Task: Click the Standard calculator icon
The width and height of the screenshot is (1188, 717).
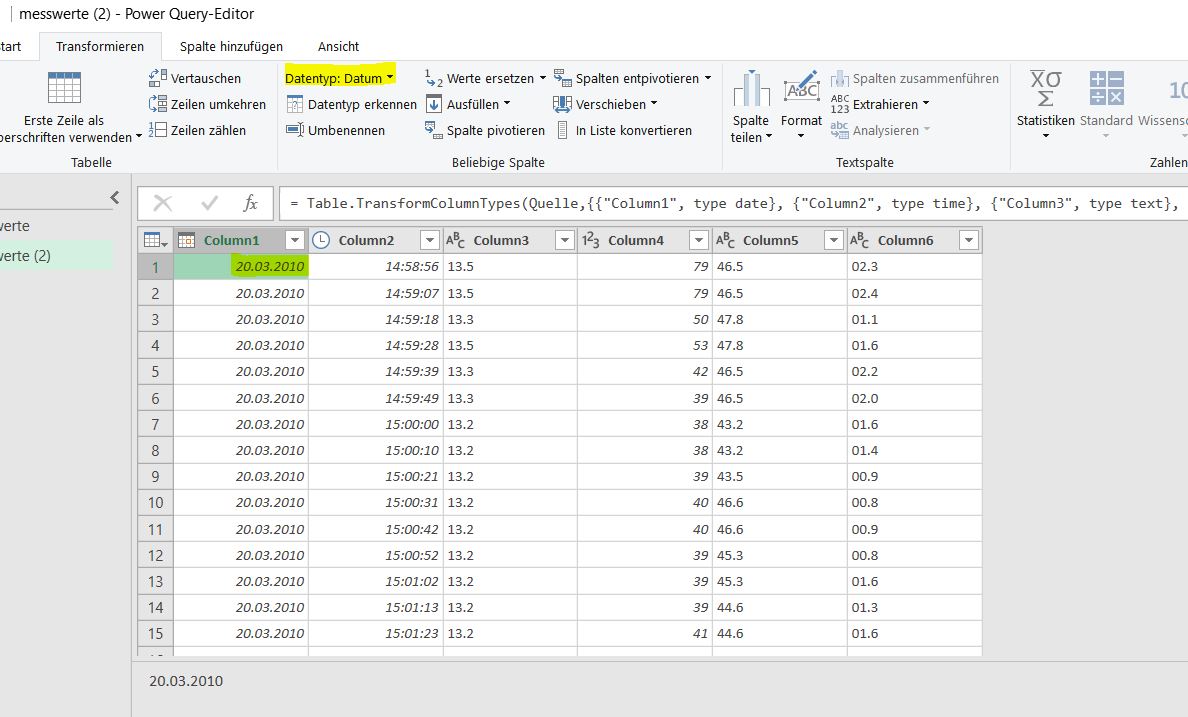Action: pos(1106,88)
